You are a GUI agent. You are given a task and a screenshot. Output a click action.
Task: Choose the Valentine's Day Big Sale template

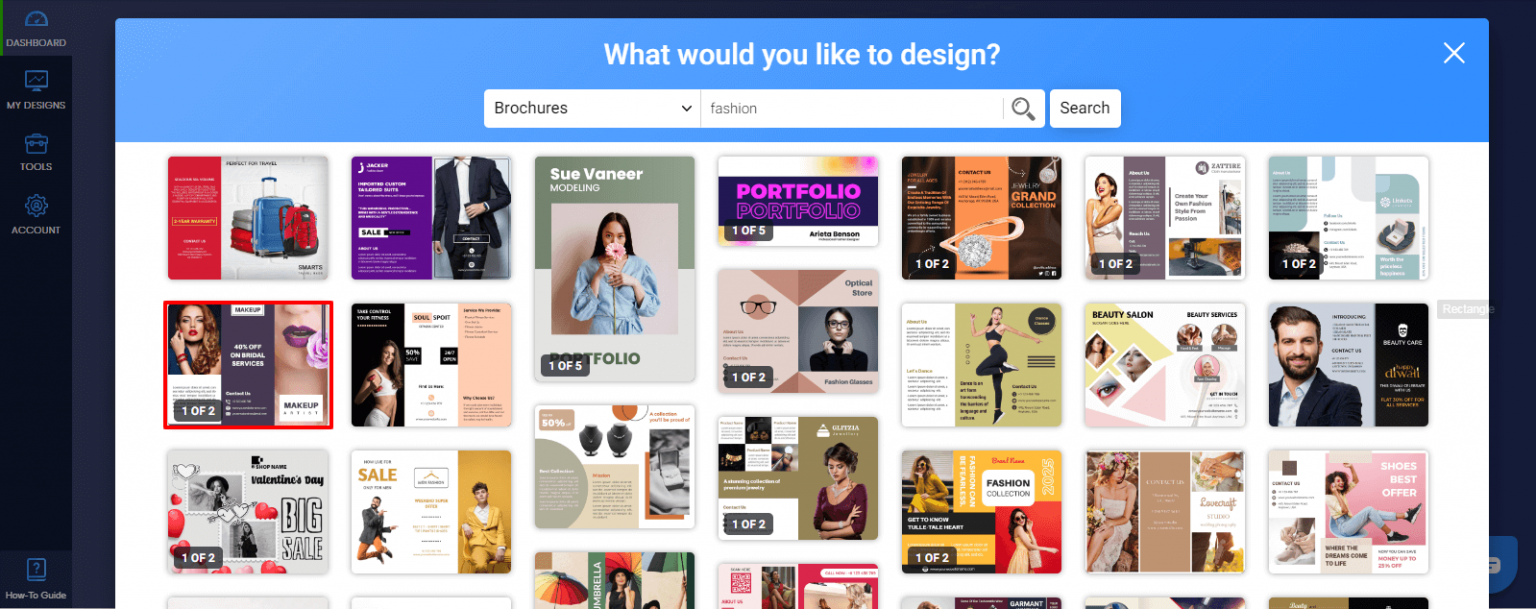click(x=247, y=511)
